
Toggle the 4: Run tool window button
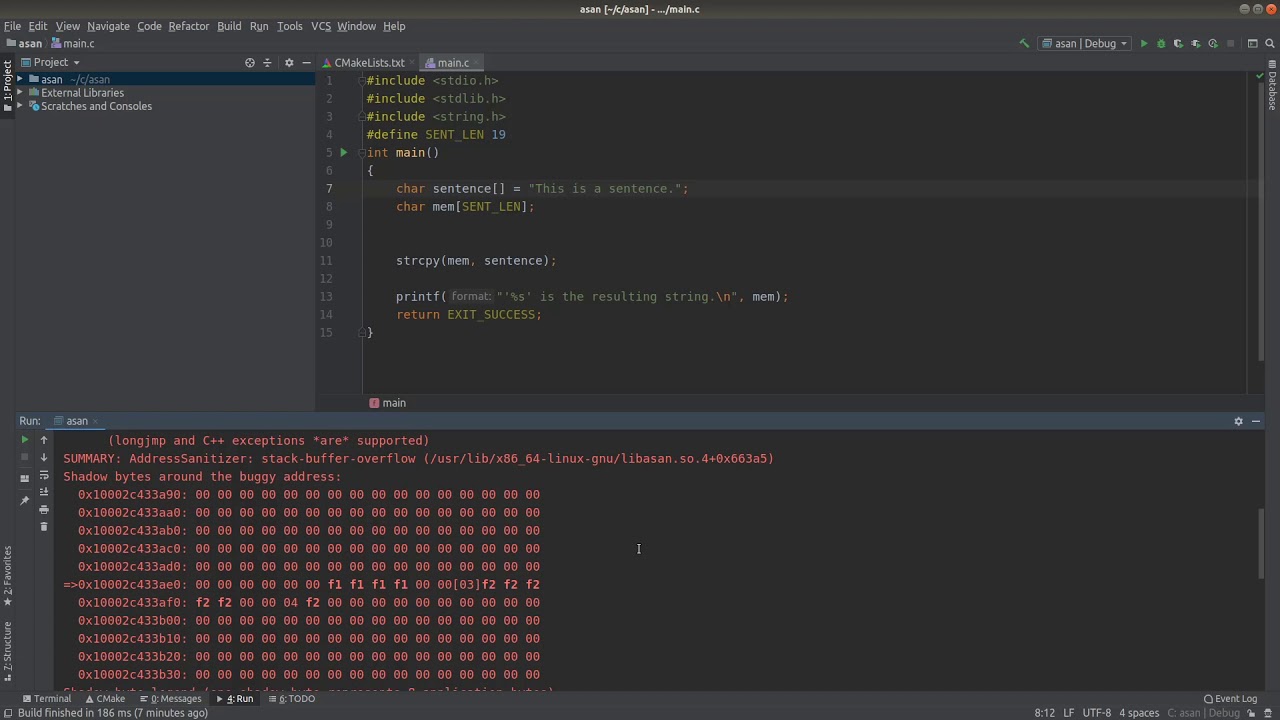click(x=236, y=699)
